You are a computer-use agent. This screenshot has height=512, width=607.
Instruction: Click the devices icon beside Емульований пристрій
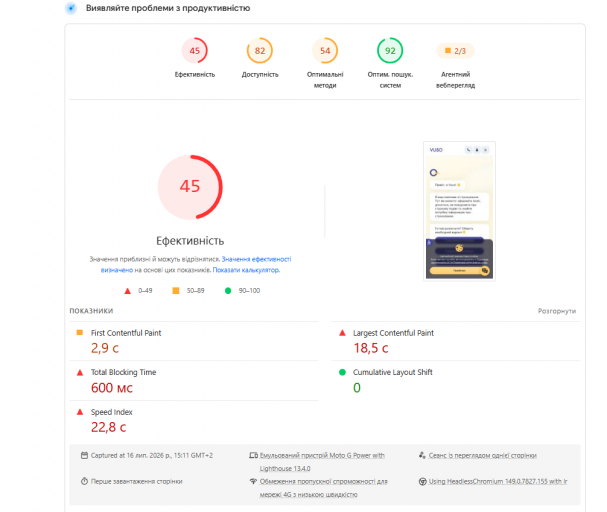(254, 455)
